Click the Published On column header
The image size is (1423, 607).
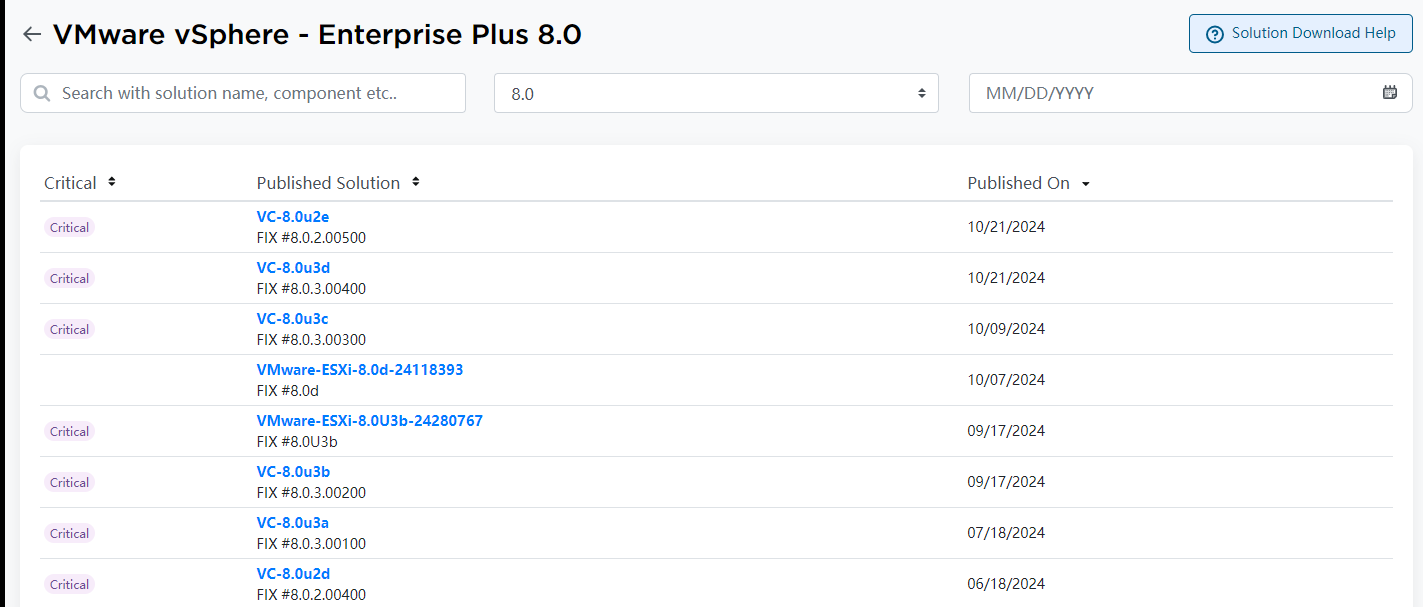(1018, 183)
